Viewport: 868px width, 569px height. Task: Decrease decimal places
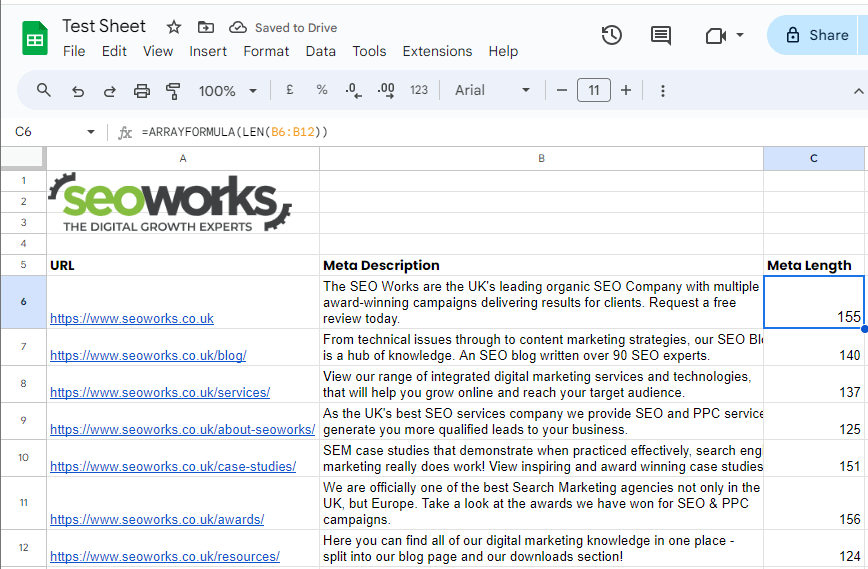pos(353,90)
